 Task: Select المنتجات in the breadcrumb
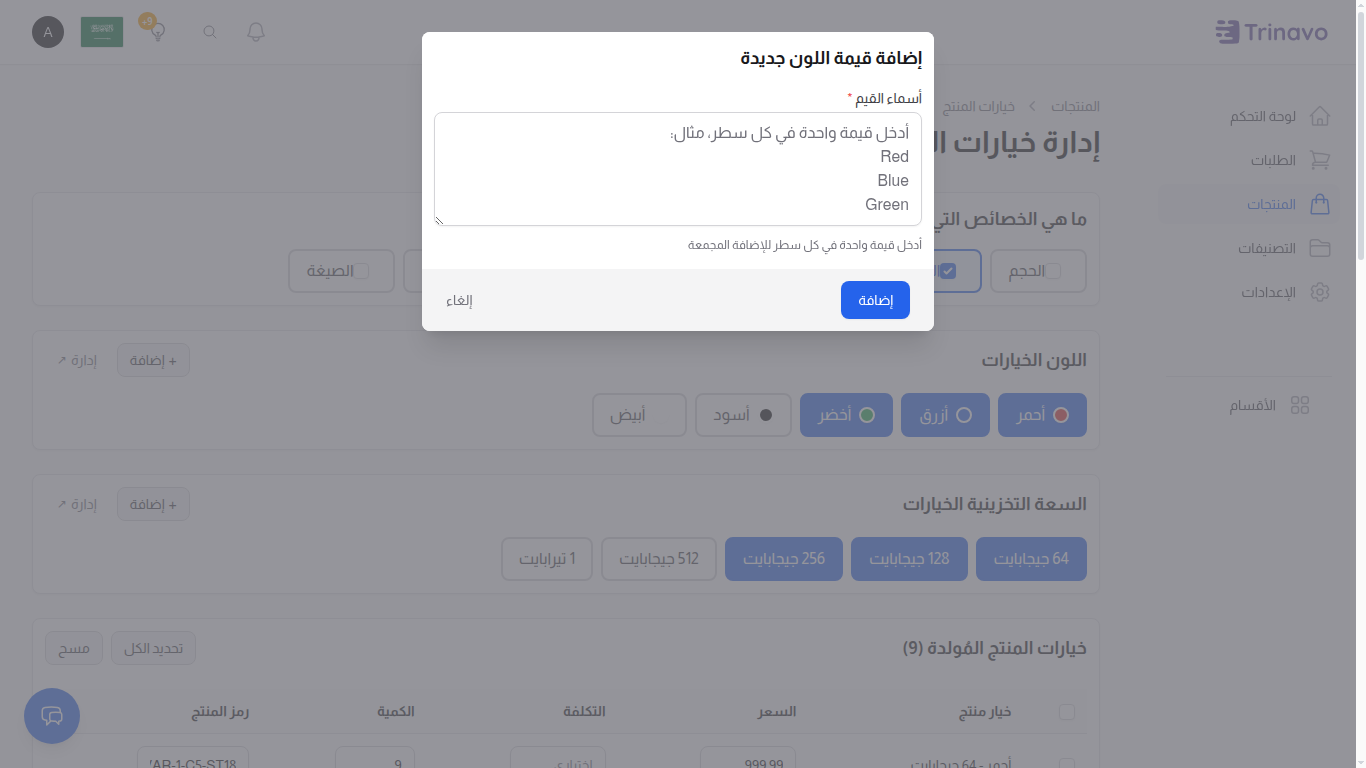[1077, 106]
